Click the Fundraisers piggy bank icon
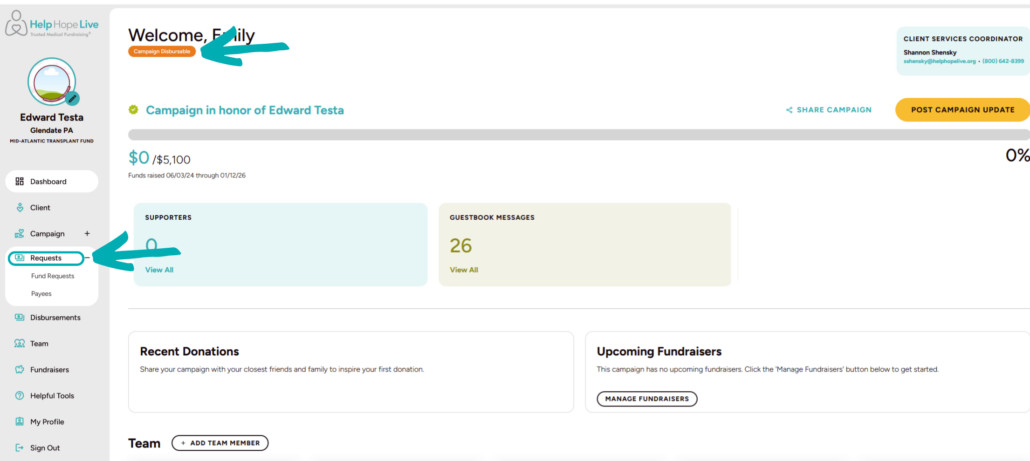This screenshot has width=1030, height=461. (x=20, y=370)
